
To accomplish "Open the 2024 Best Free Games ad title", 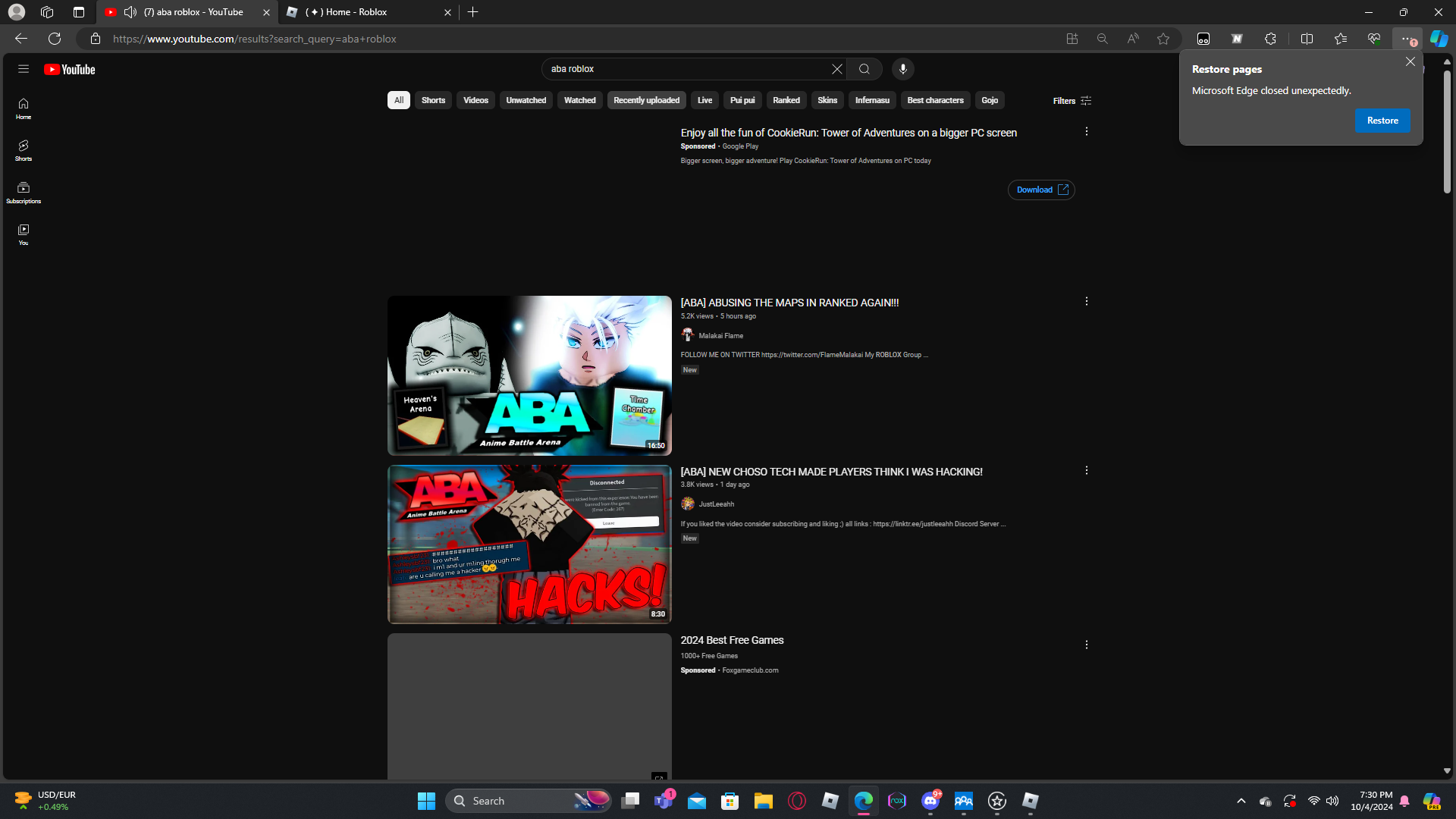I will [x=733, y=640].
